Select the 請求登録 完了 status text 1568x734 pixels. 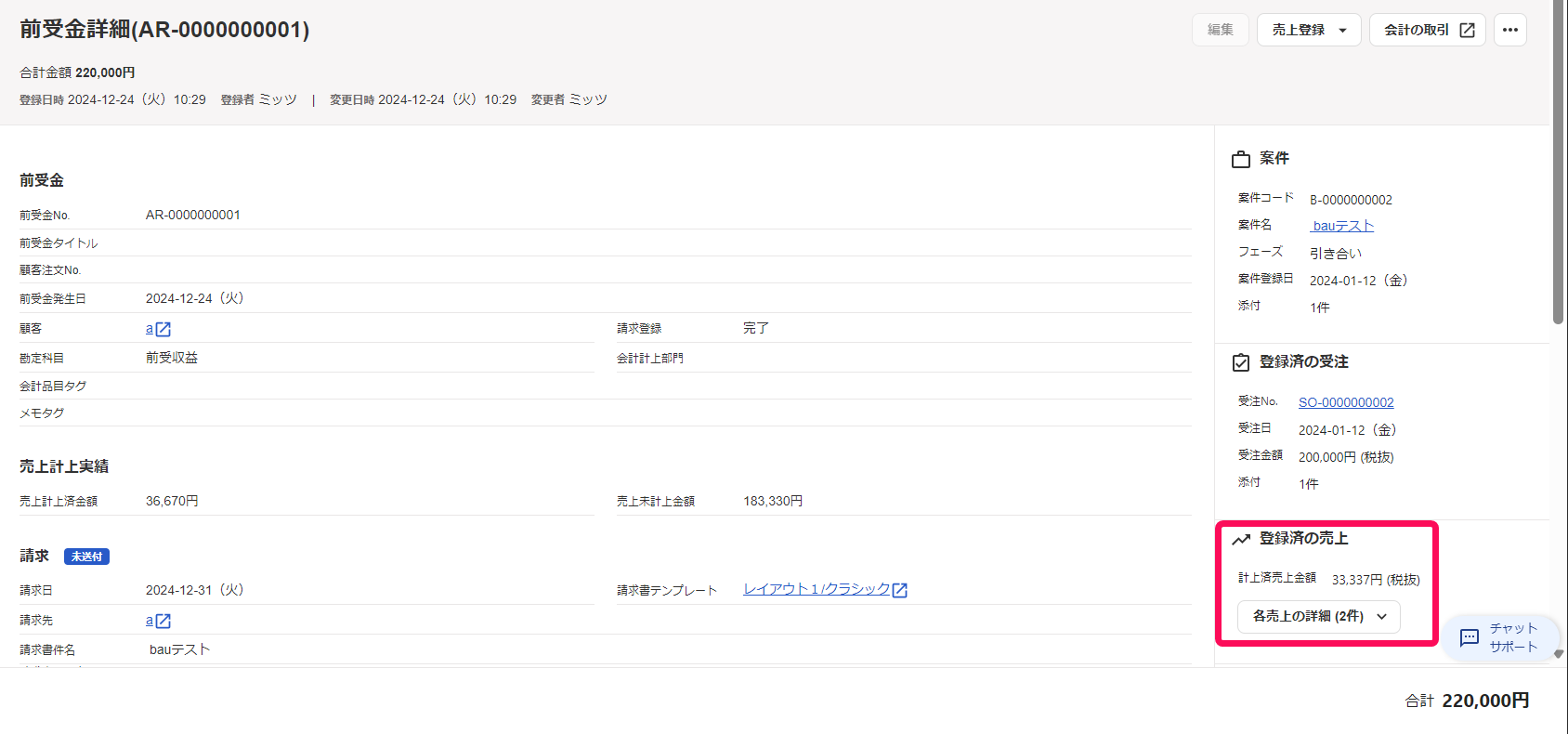click(x=756, y=328)
